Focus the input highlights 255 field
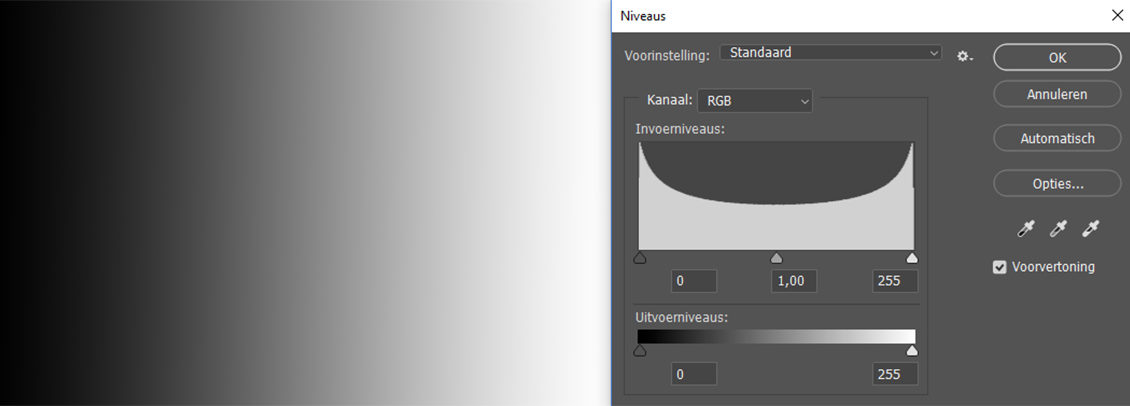The height and width of the screenshot is (406, 1130). pyautogui.click(x=894, y=281)
